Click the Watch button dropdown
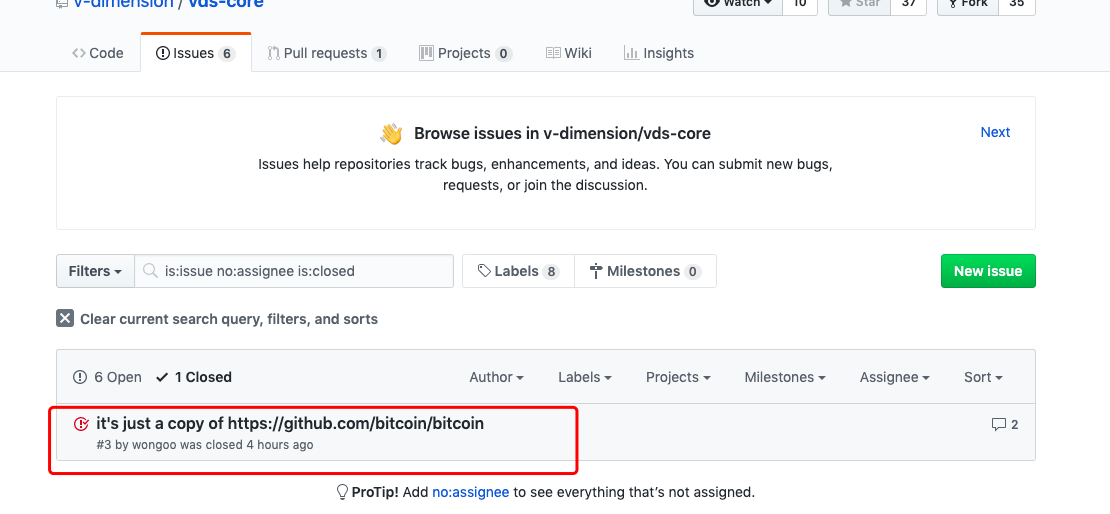This screenshot has width=1110, height=514. point(738,4)
